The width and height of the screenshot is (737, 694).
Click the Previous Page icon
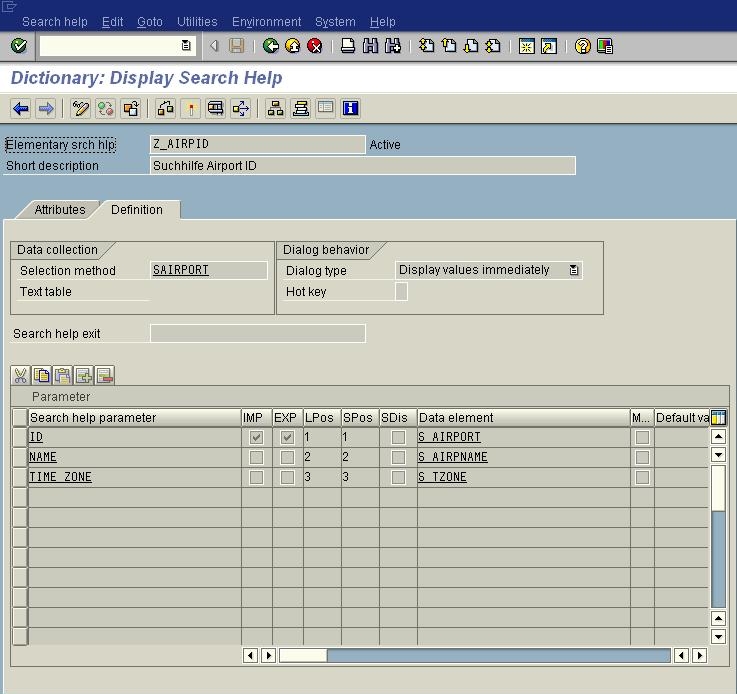click(x=449, y=46)
